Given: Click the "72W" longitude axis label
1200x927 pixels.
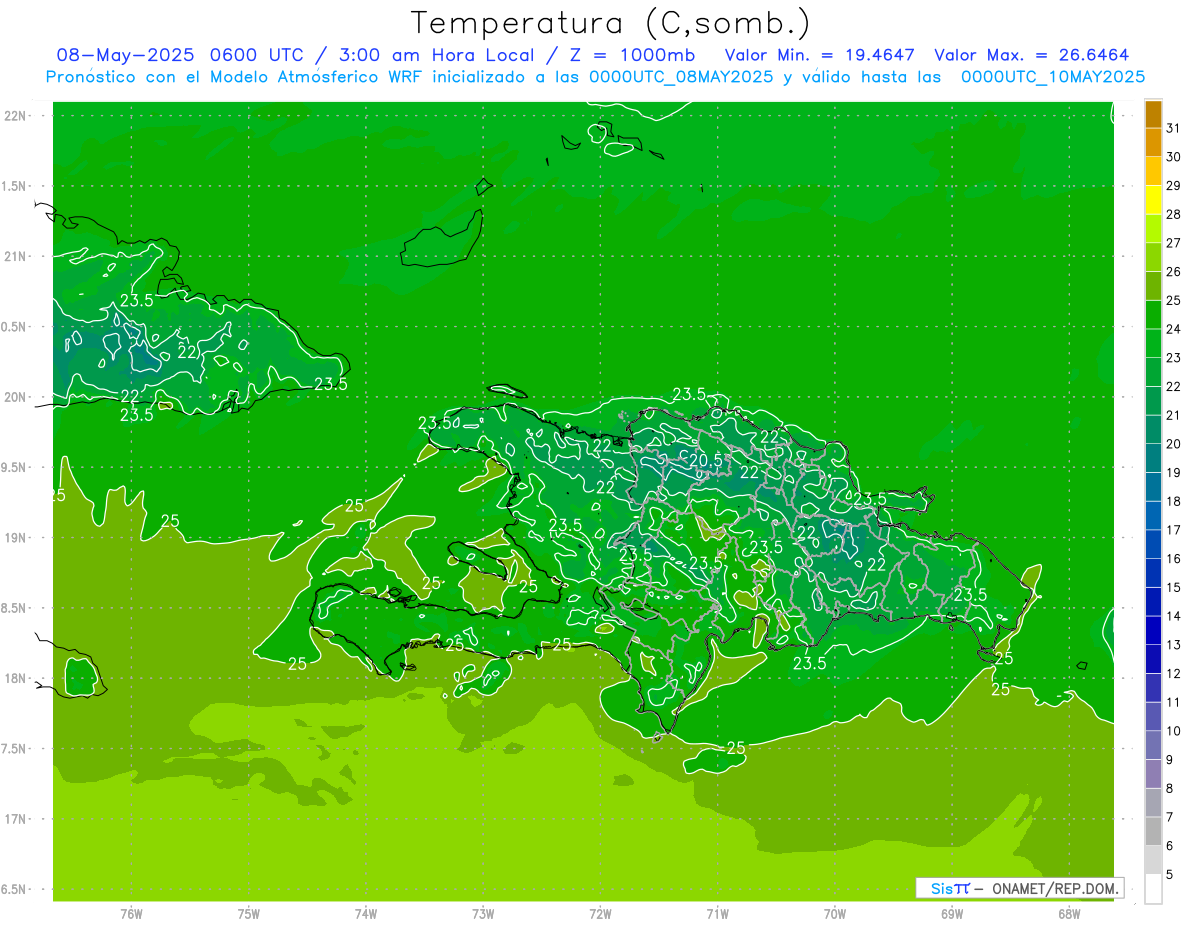Looking at the screenshot, I should pos(600,913).
